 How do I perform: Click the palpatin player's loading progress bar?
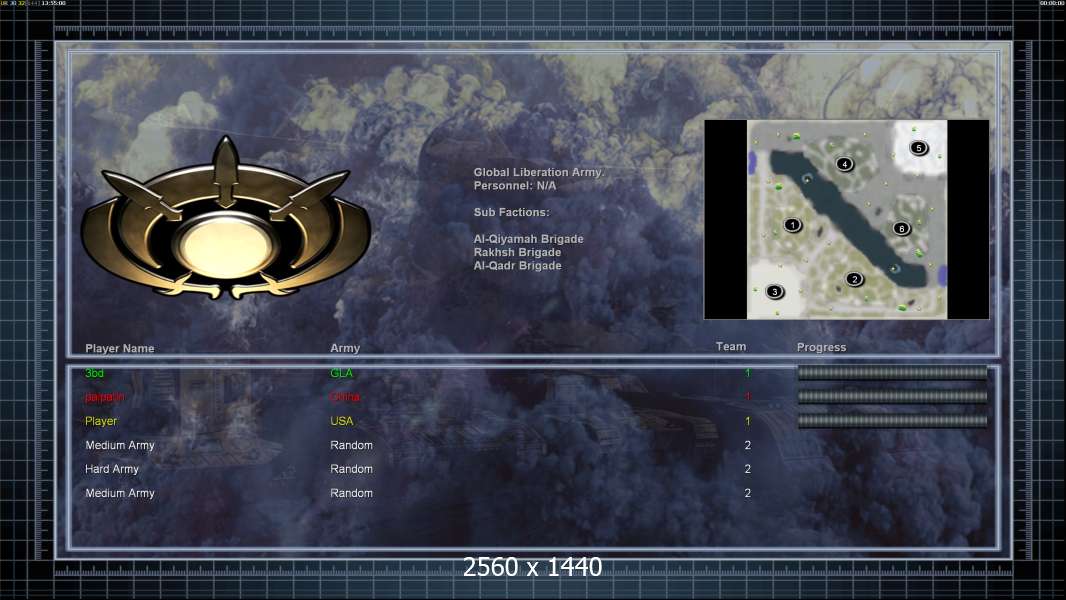tap(892, 396)
